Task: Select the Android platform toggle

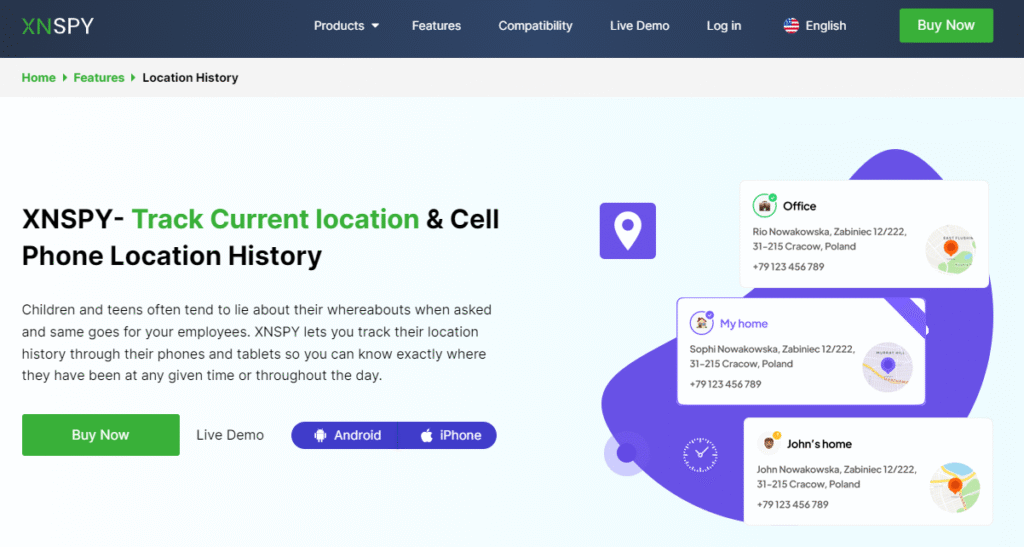Action: tap(346, 435)
